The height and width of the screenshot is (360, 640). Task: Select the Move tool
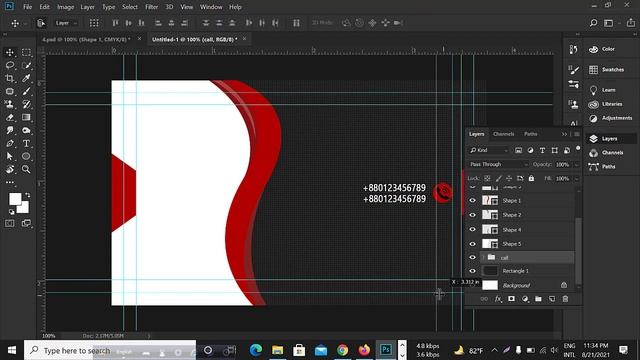[x=10, y=52]
